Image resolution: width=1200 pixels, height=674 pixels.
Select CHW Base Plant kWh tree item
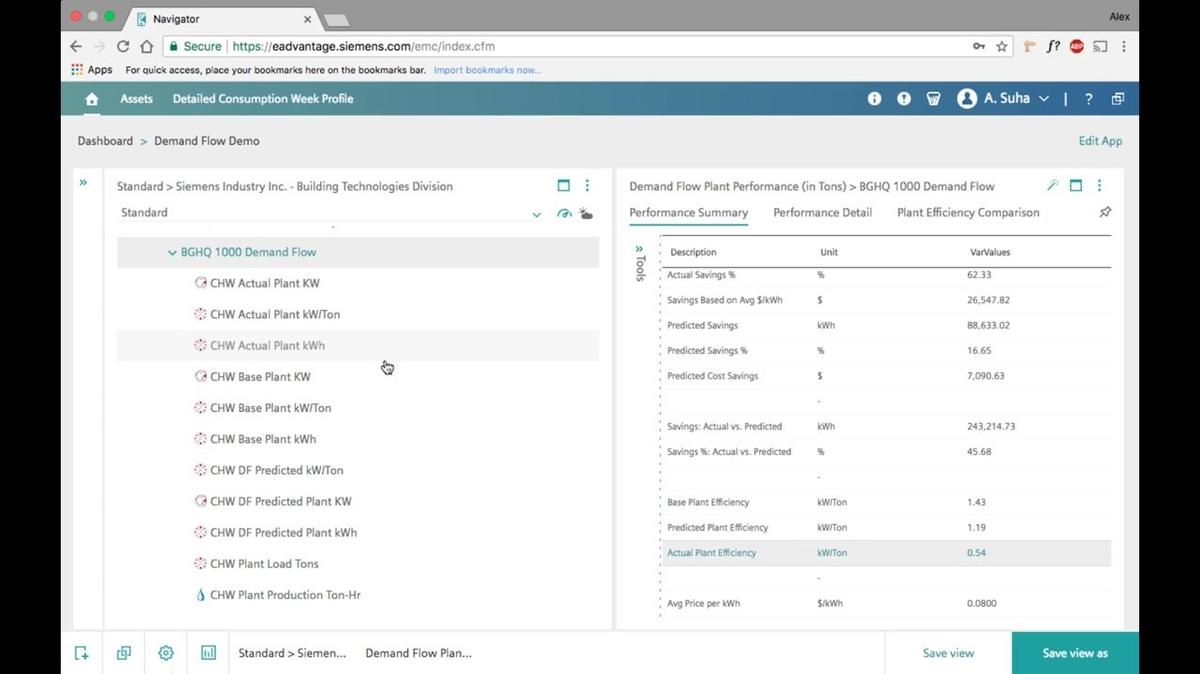(x=263, y=439)
